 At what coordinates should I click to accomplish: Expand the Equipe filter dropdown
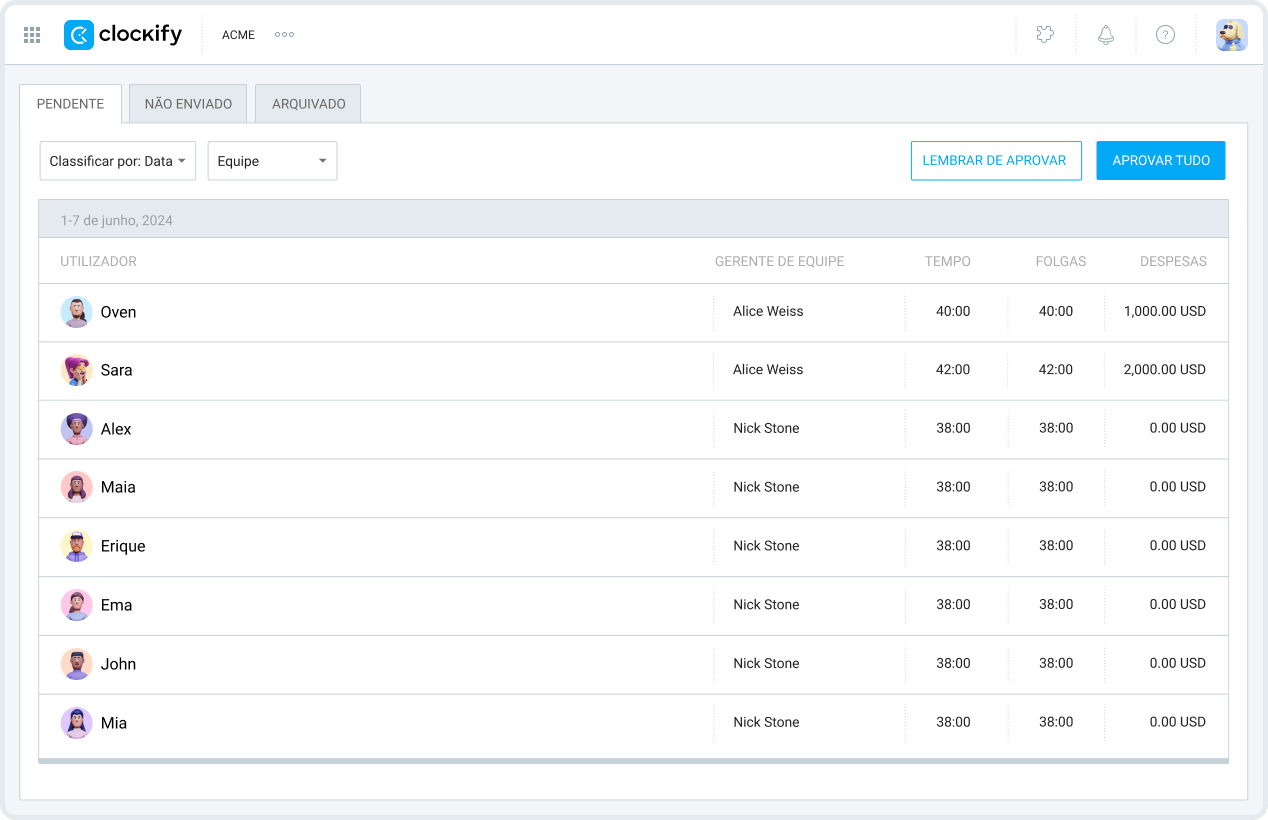click(272, 161)
